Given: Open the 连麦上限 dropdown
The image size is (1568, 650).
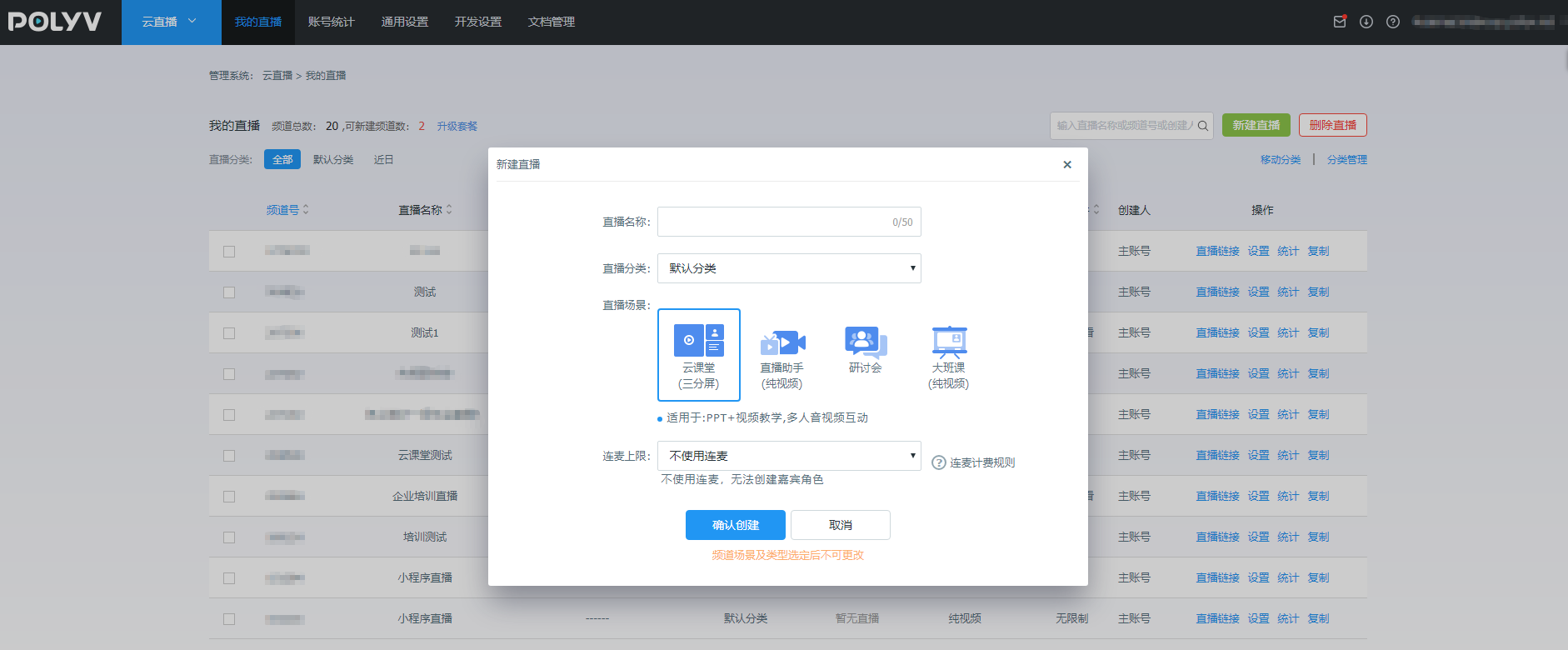Looking at the screenshot, I should [x=788, y=456].
